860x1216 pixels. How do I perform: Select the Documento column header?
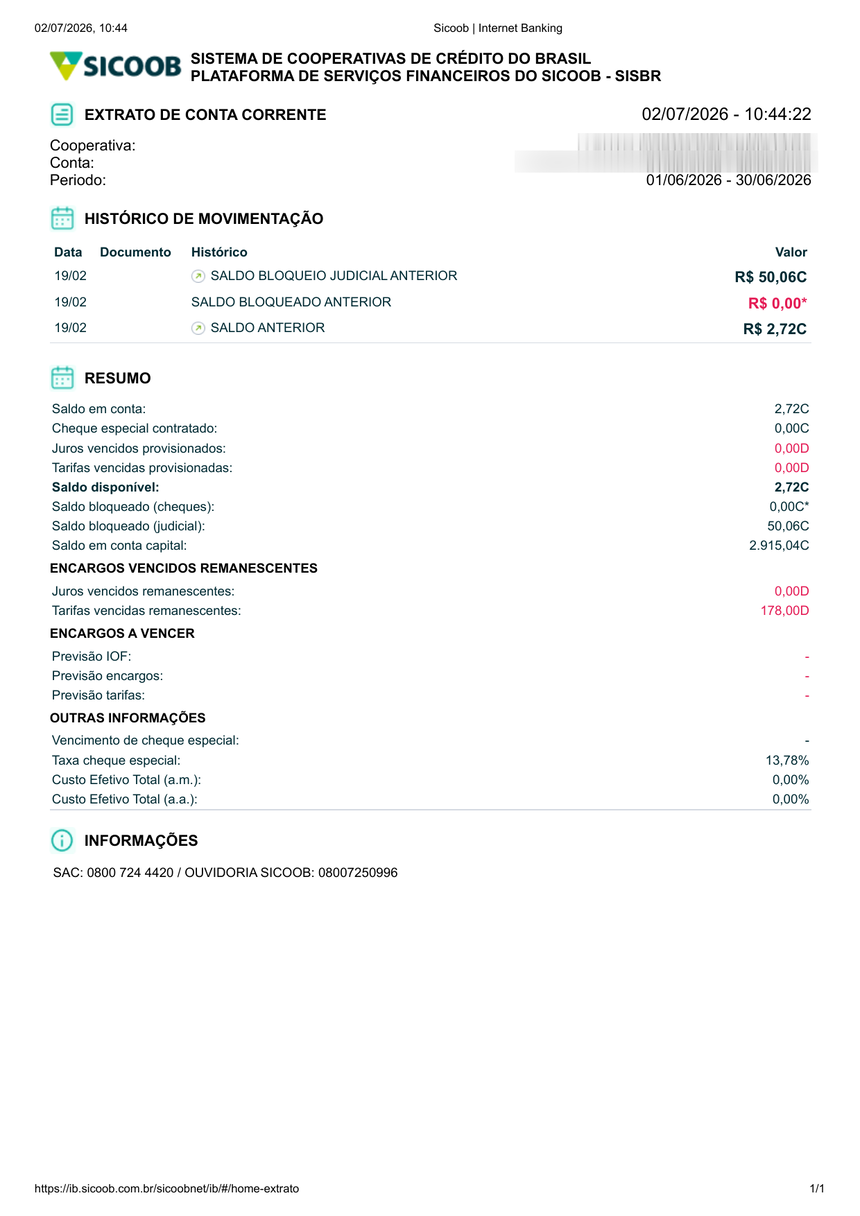click(x=136, y=252)
